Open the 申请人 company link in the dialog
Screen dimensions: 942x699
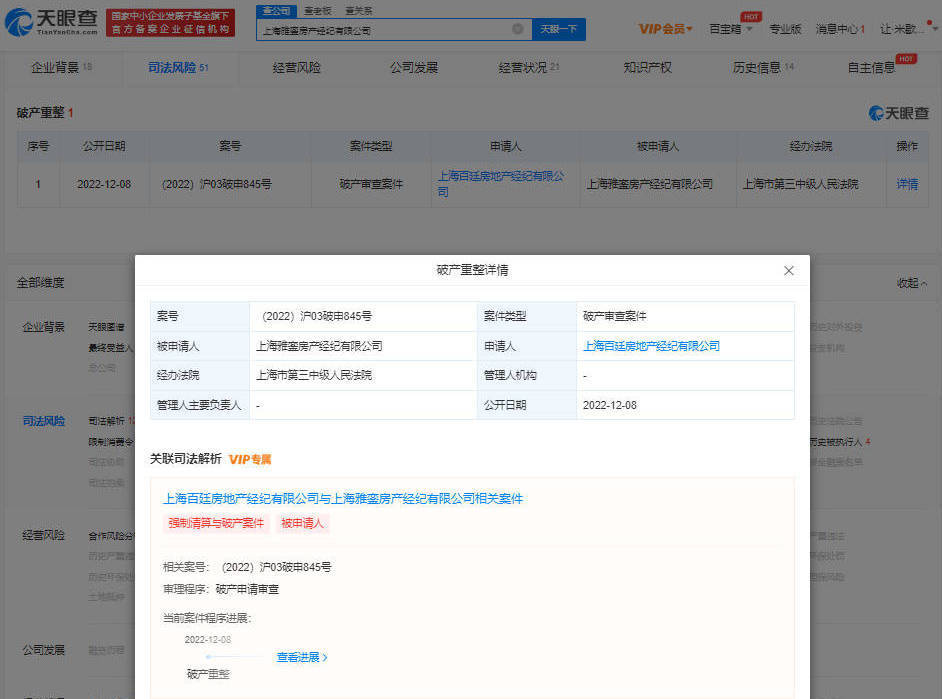tap(651, 346)
